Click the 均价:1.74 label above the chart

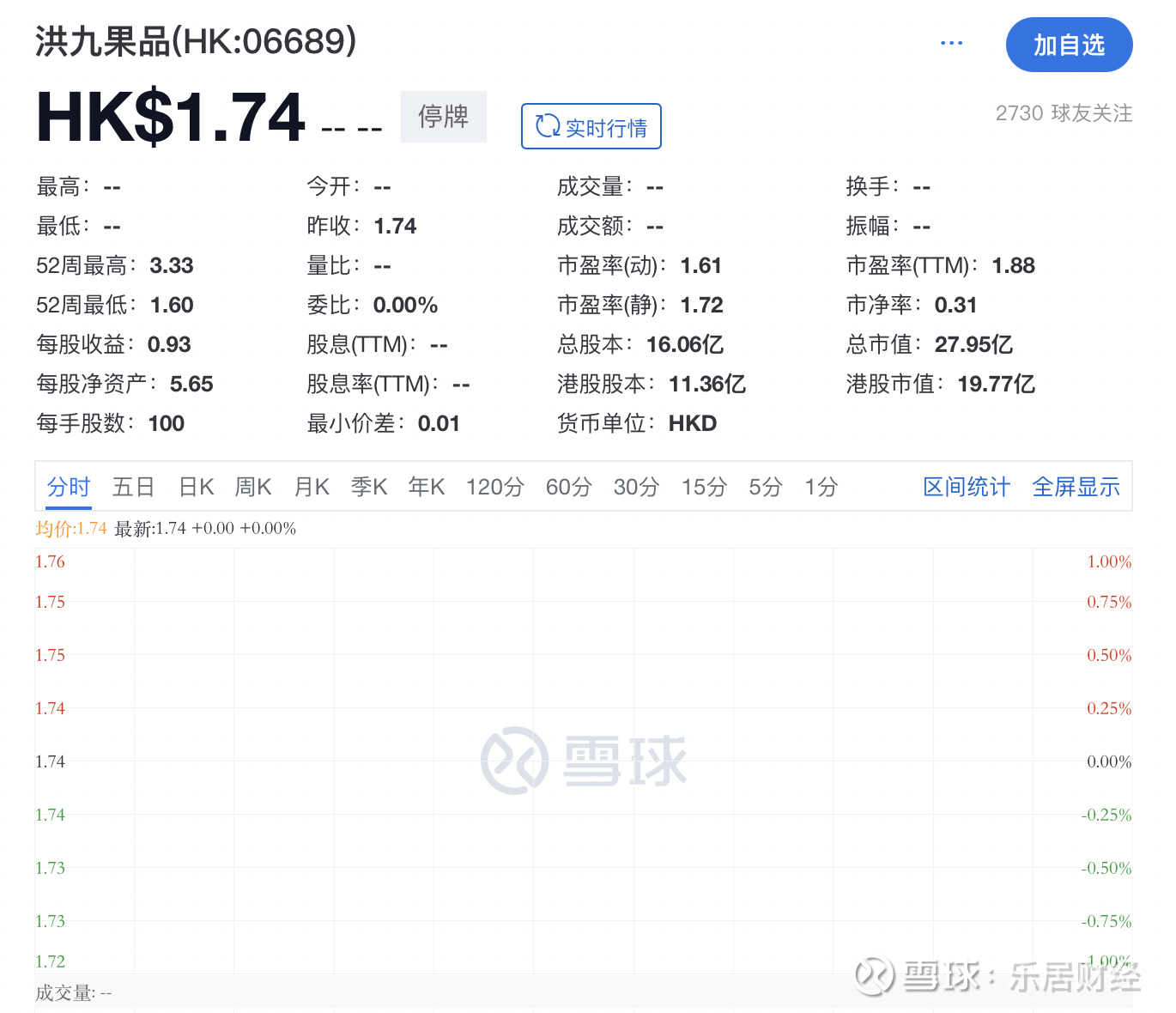point(71,529)
